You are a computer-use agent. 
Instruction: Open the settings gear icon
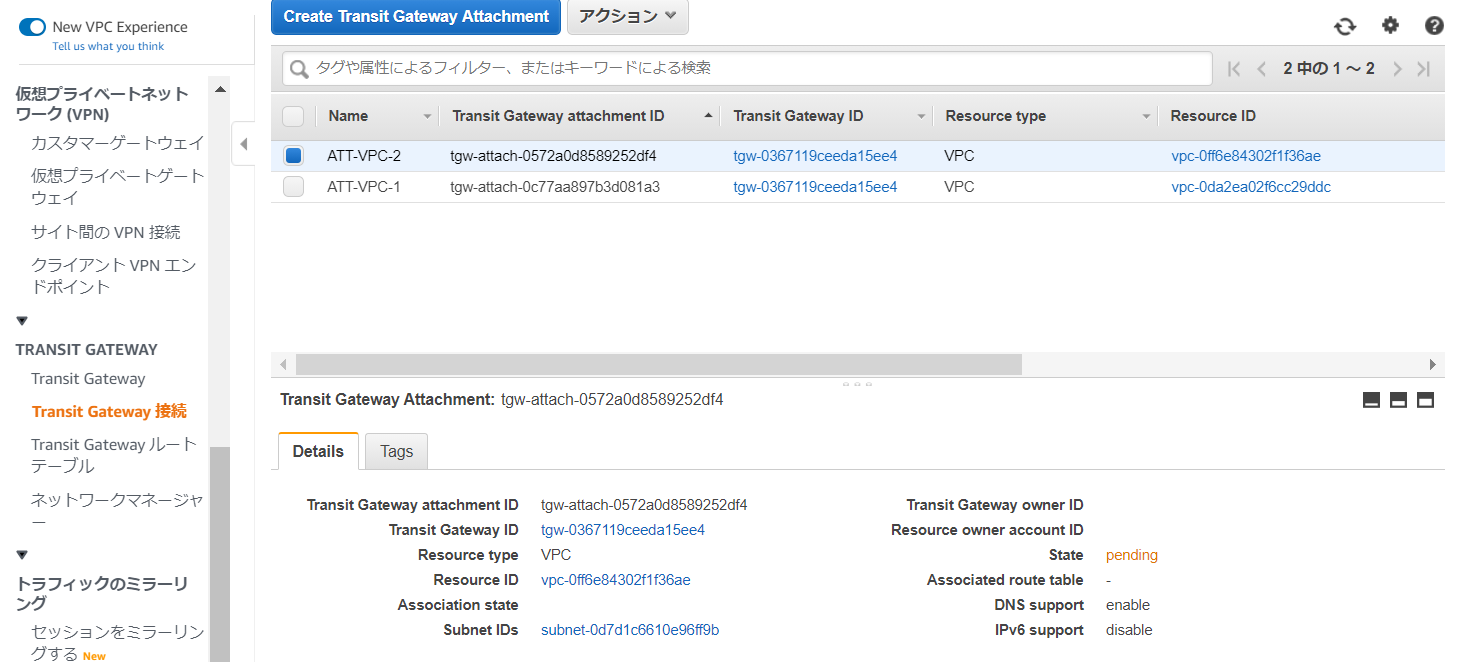(x=1390, y=26)
